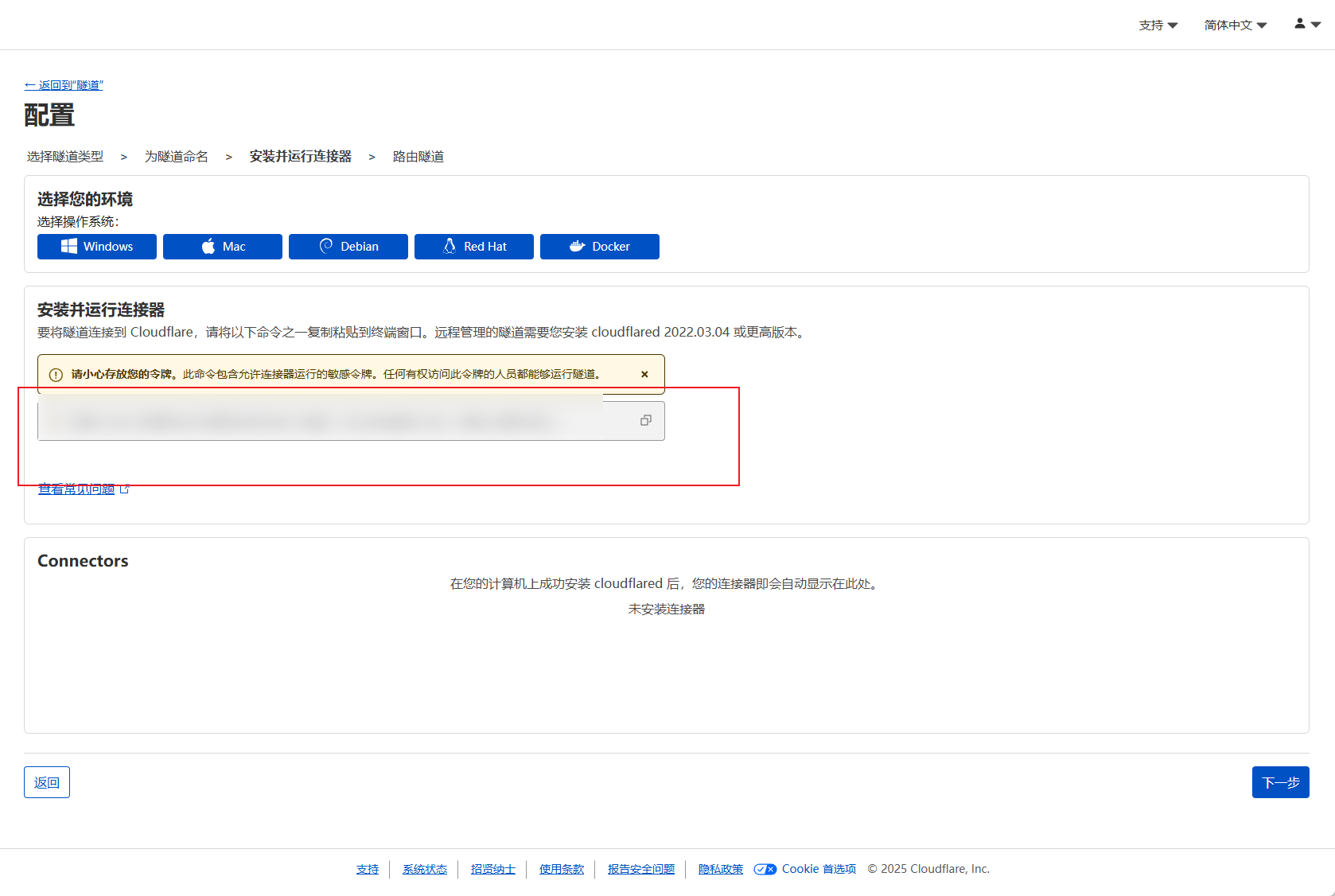Copy the connector install command

pyautogui.click(x=646, y=420)
